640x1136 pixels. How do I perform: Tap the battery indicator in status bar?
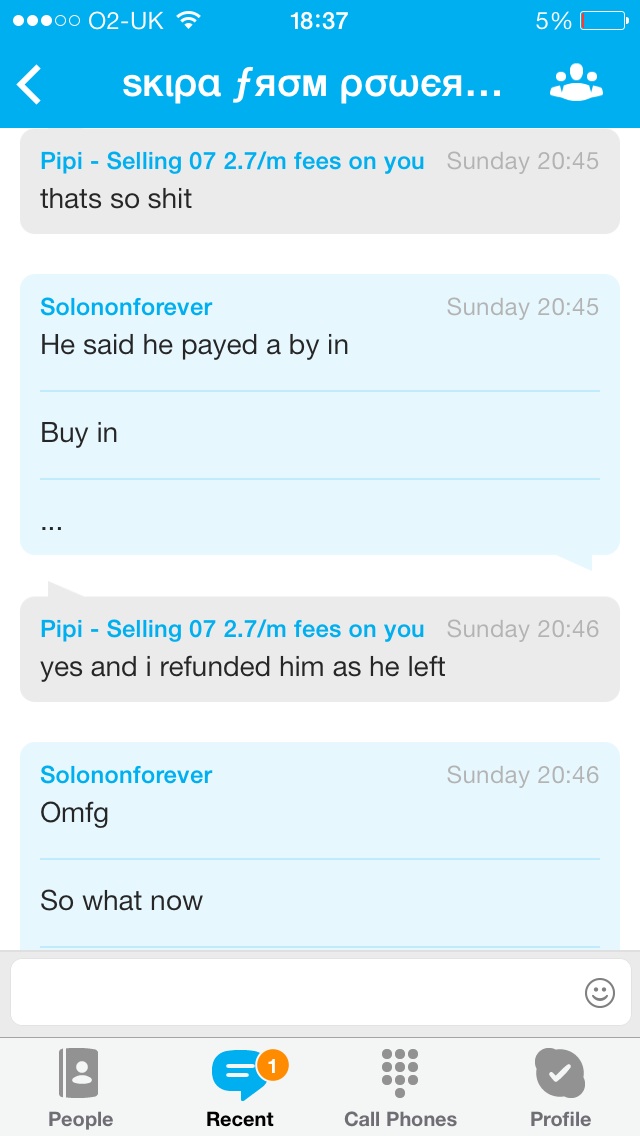[604, 21]
